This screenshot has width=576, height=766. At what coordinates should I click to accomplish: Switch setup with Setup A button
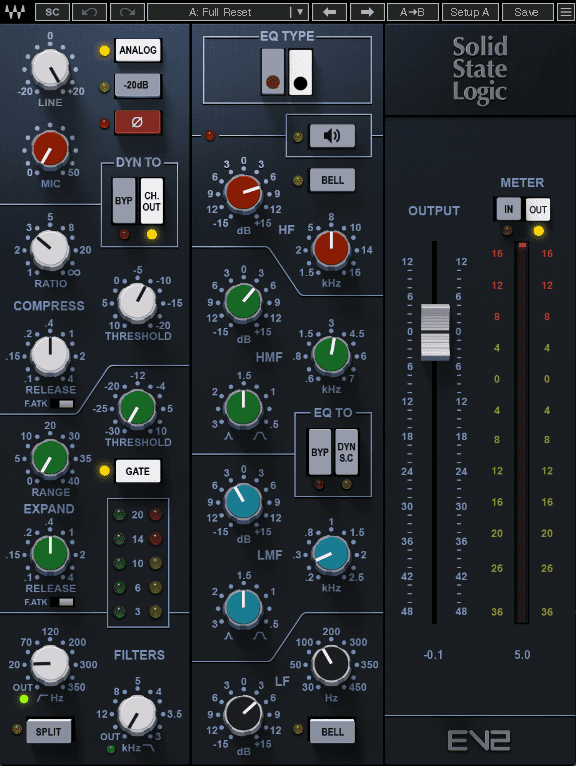pos(469,12)
